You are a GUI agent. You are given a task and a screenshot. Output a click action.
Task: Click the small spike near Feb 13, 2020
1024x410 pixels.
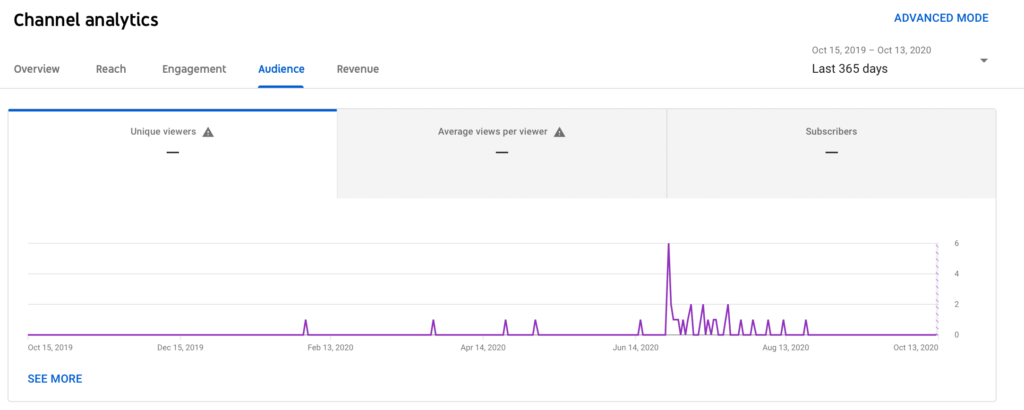pyautogui.click(x=306, y=323)
